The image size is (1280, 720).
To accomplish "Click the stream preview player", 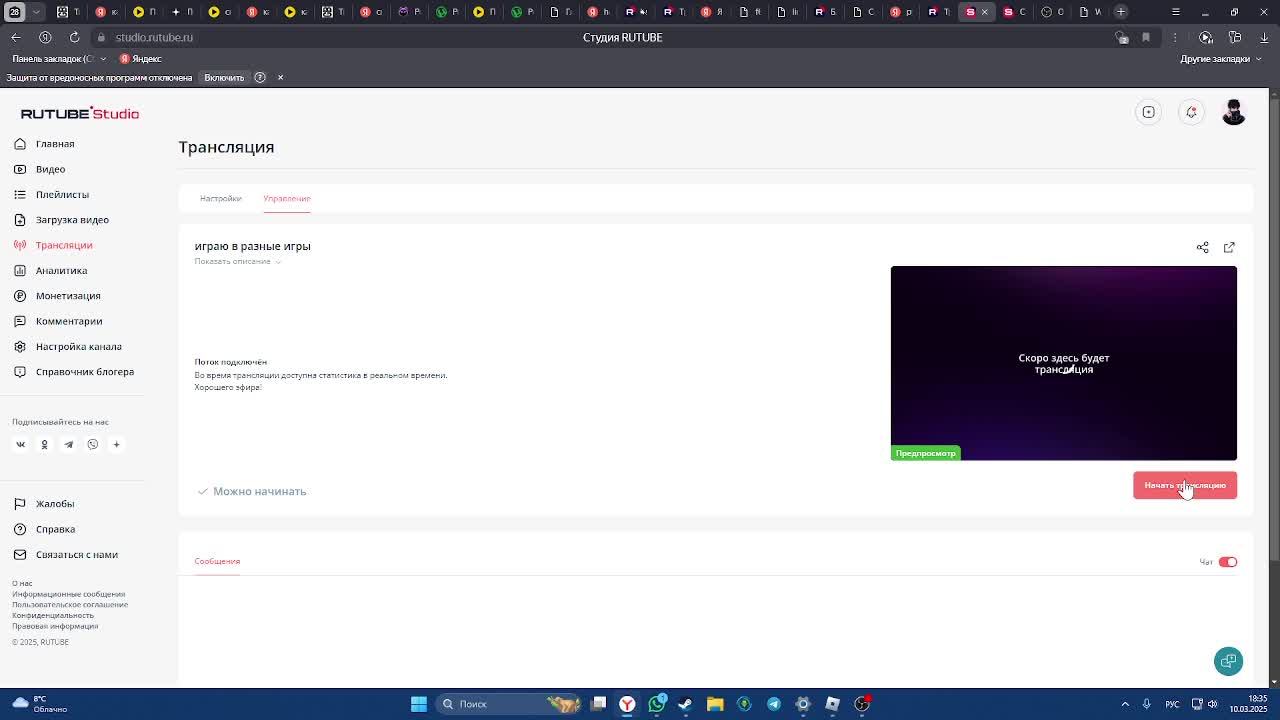I will 1064,363.
